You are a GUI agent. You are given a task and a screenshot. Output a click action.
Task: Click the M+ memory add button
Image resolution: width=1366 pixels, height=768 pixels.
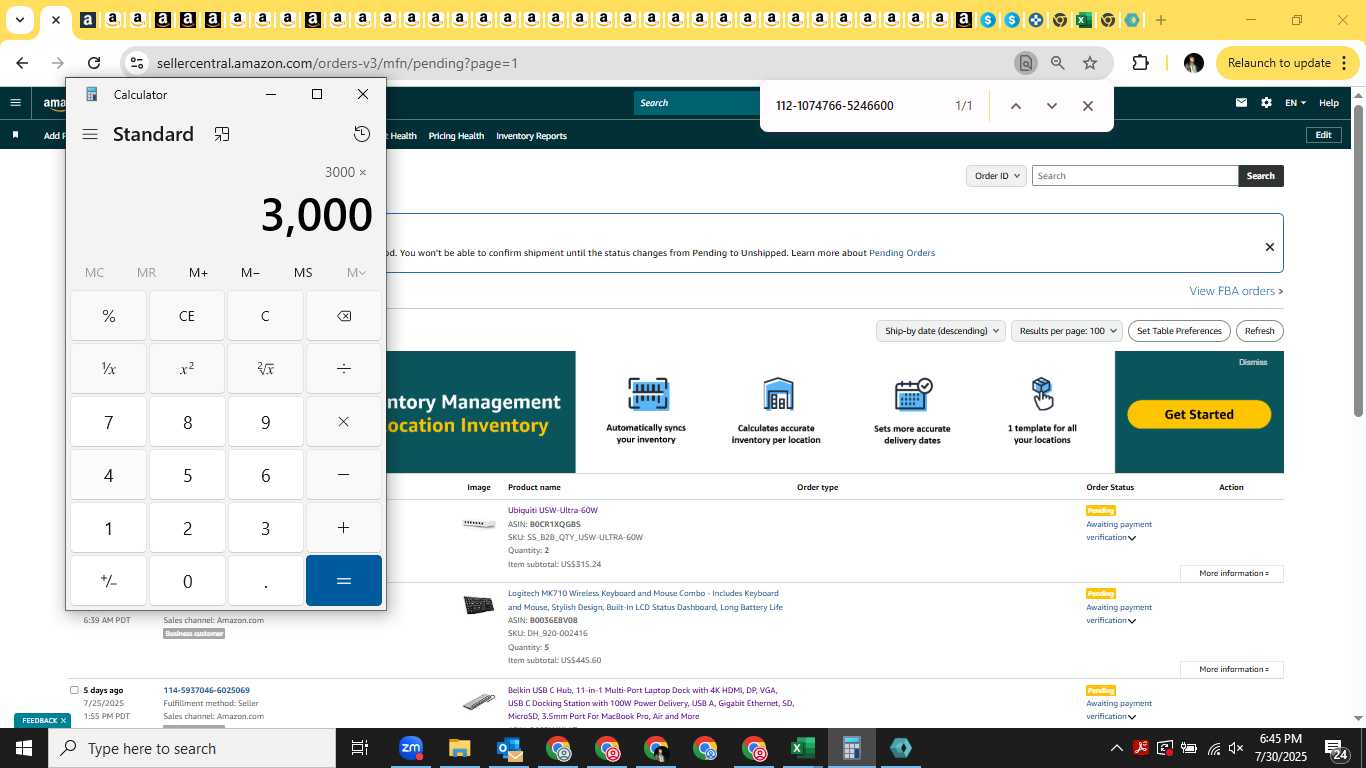click(x=198, y=272)
